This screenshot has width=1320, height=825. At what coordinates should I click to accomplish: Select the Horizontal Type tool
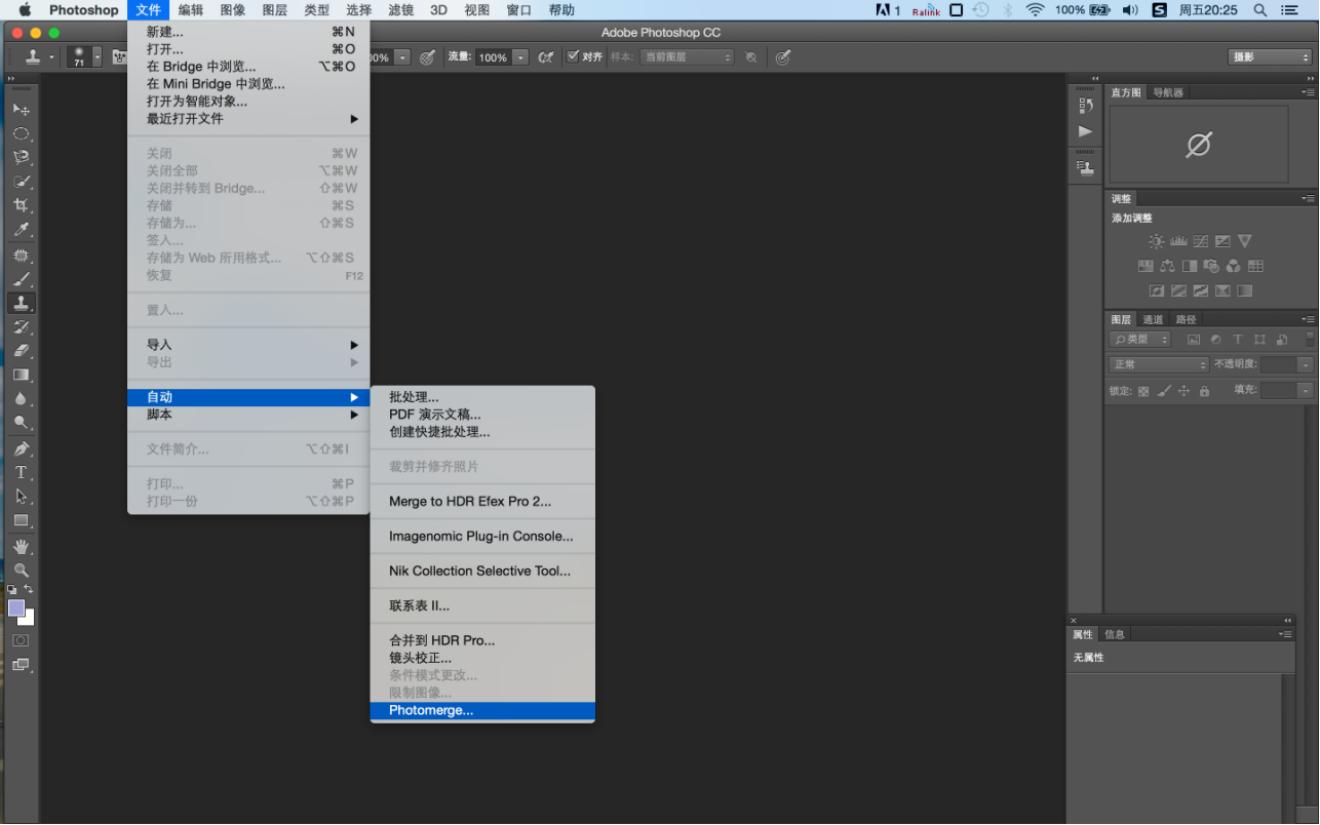(21, 472)
